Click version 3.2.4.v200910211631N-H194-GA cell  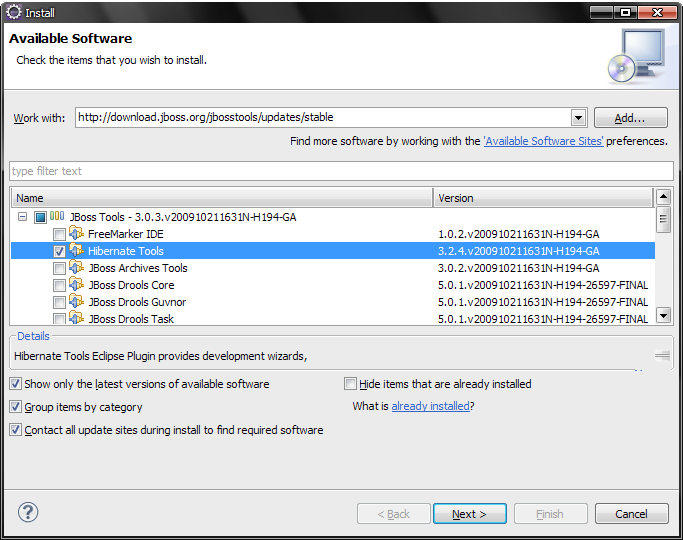(518, 251)
